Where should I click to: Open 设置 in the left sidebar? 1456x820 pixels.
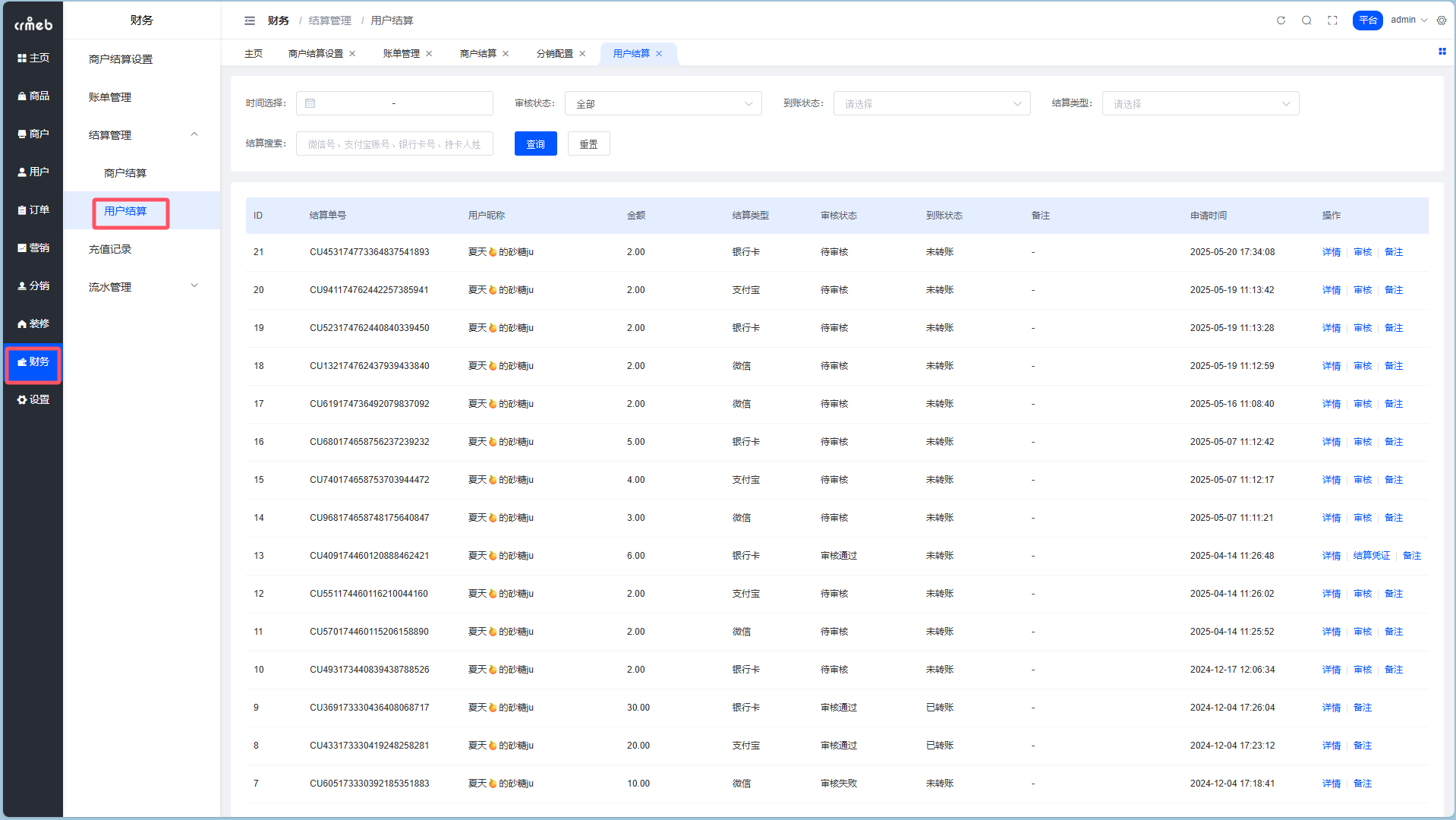pos(33,399)
